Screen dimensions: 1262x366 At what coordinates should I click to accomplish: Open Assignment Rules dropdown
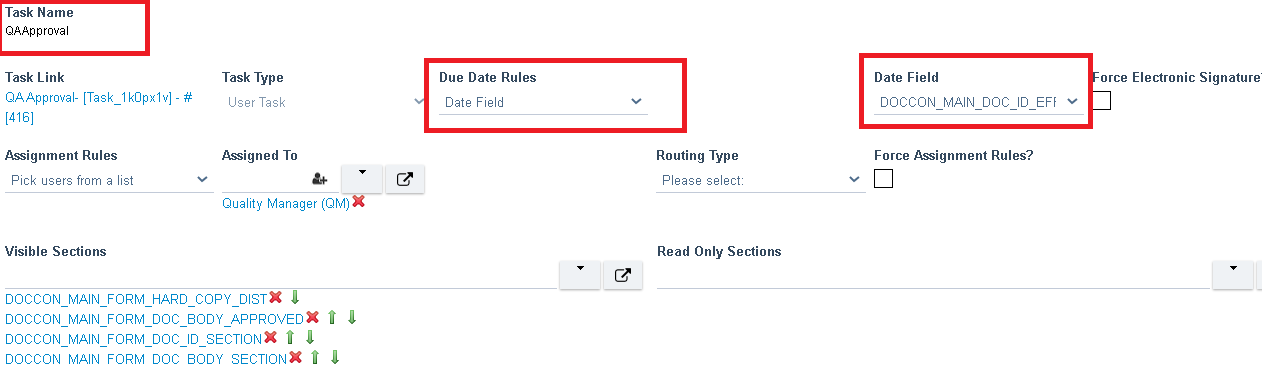coord(108,180)
